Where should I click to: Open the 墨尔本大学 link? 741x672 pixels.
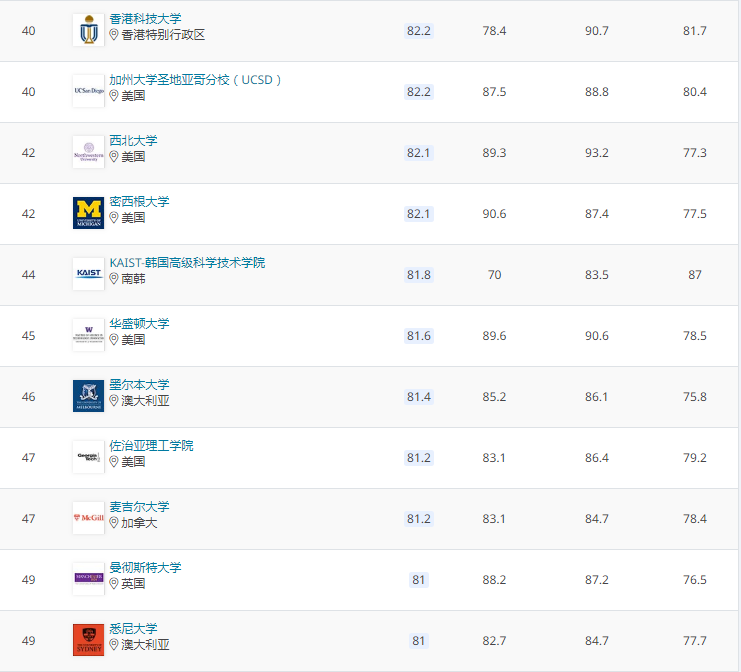(139, 385)
